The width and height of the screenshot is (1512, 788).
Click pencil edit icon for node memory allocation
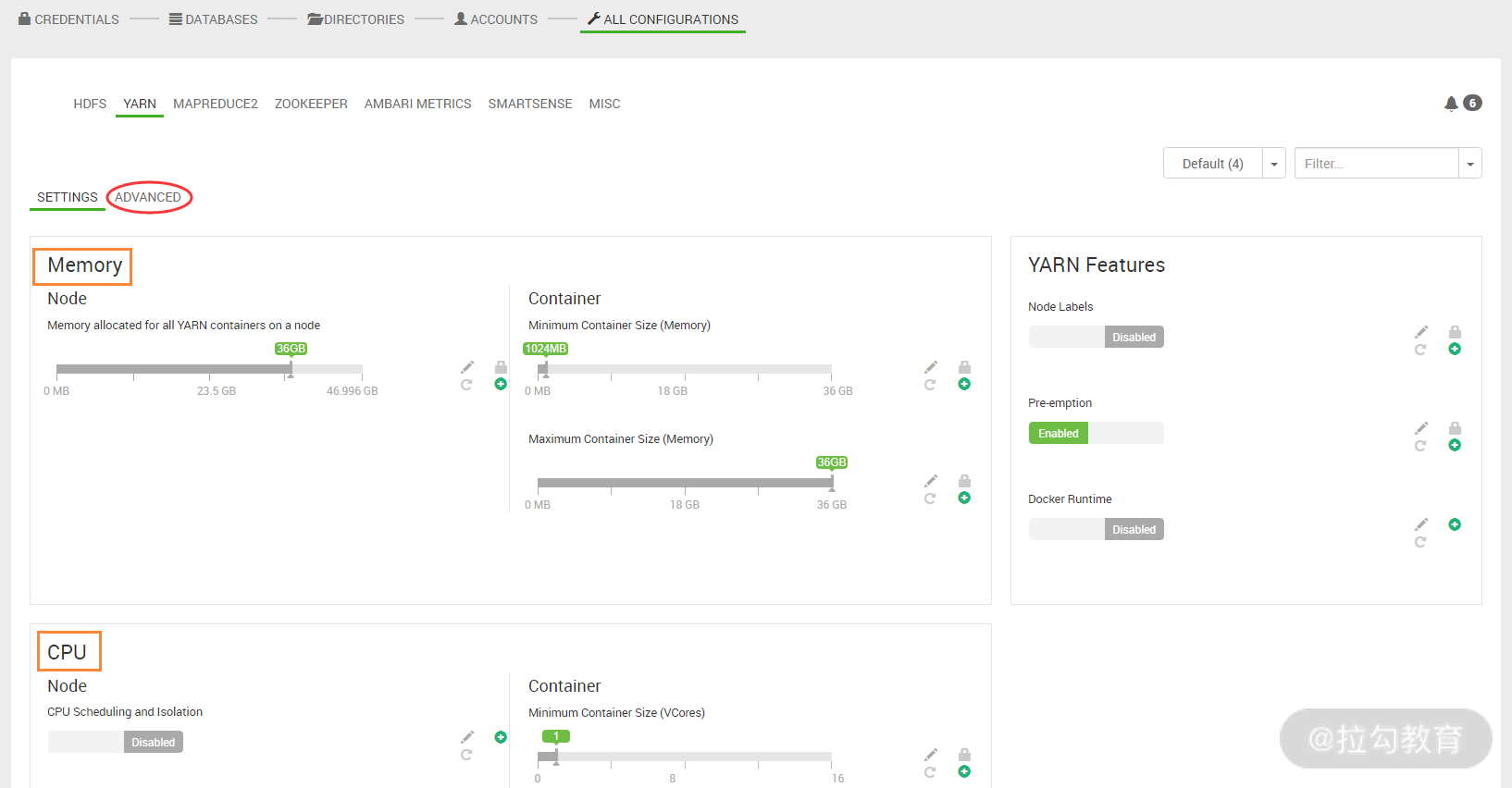click(467, 367)
